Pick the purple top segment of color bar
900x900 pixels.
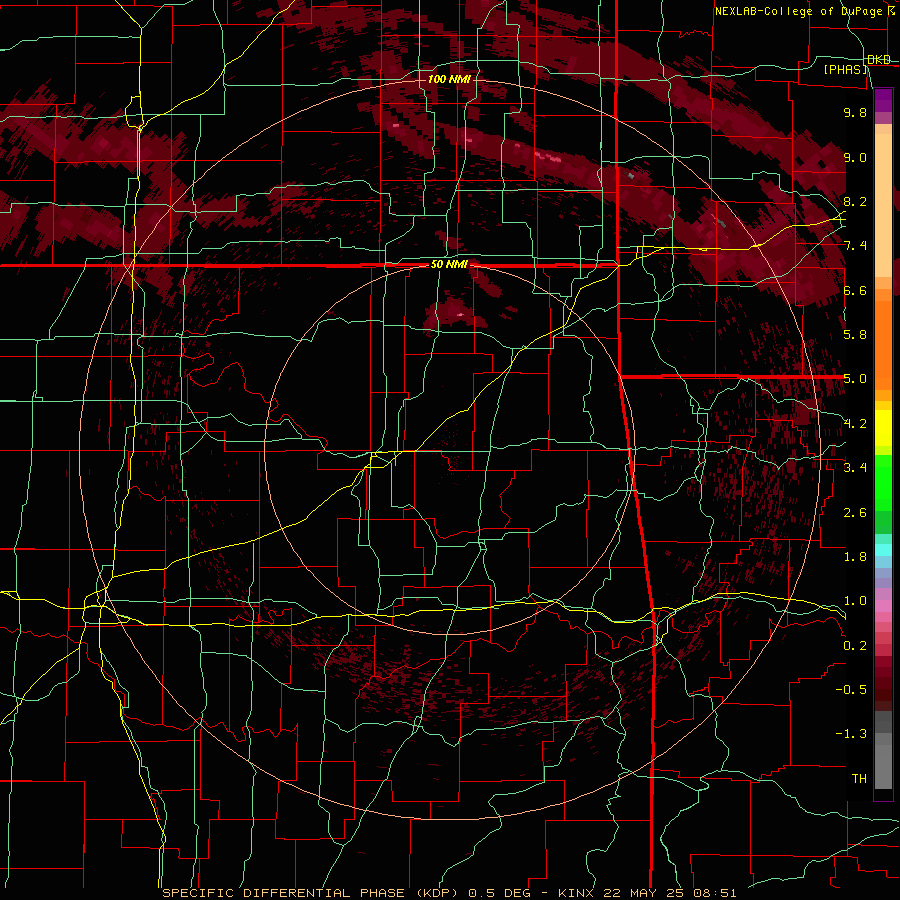[x=883, y=100]
